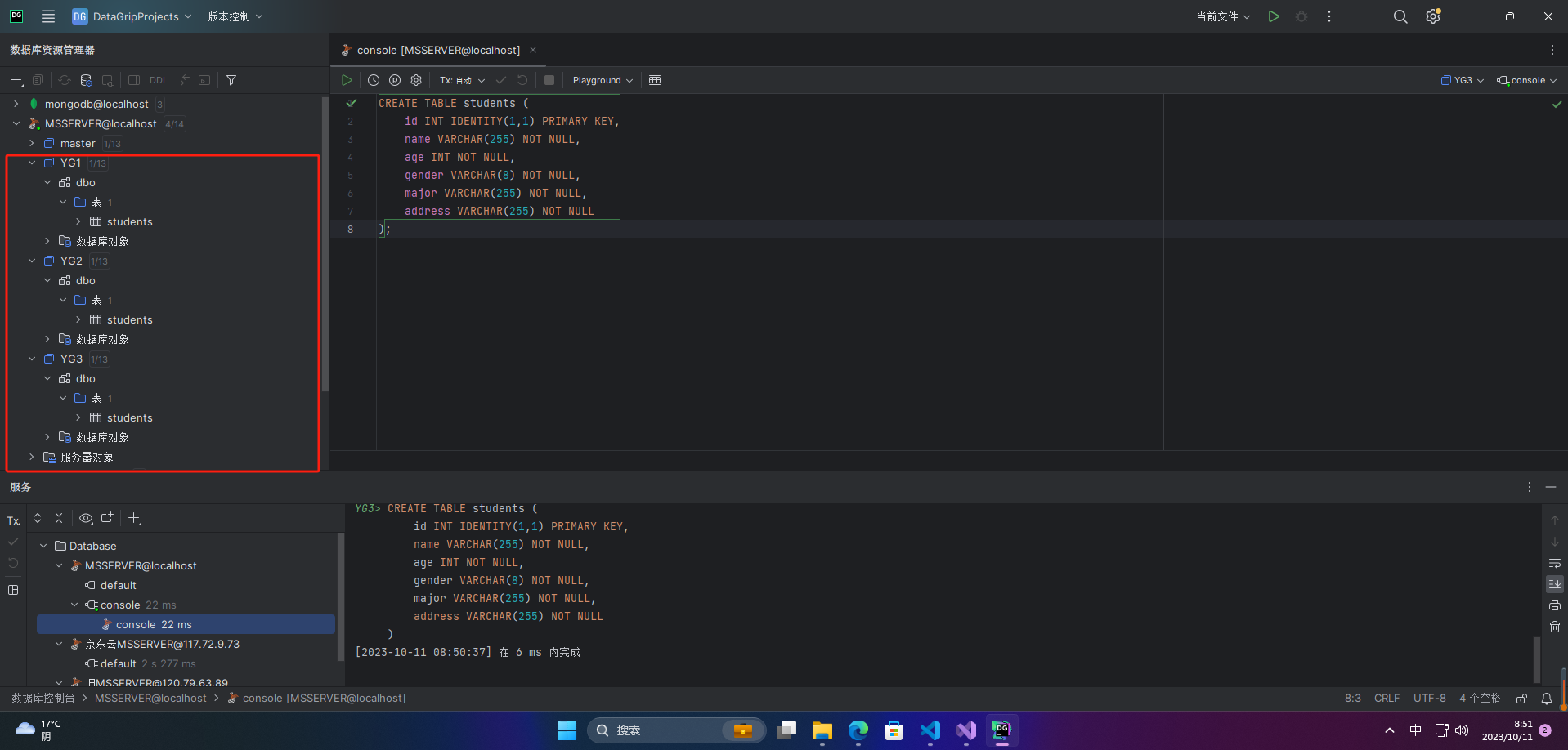Add new data source with plus icon
Image resolution: width=1568 pixels, height=750 pixels.
[16, 80]
